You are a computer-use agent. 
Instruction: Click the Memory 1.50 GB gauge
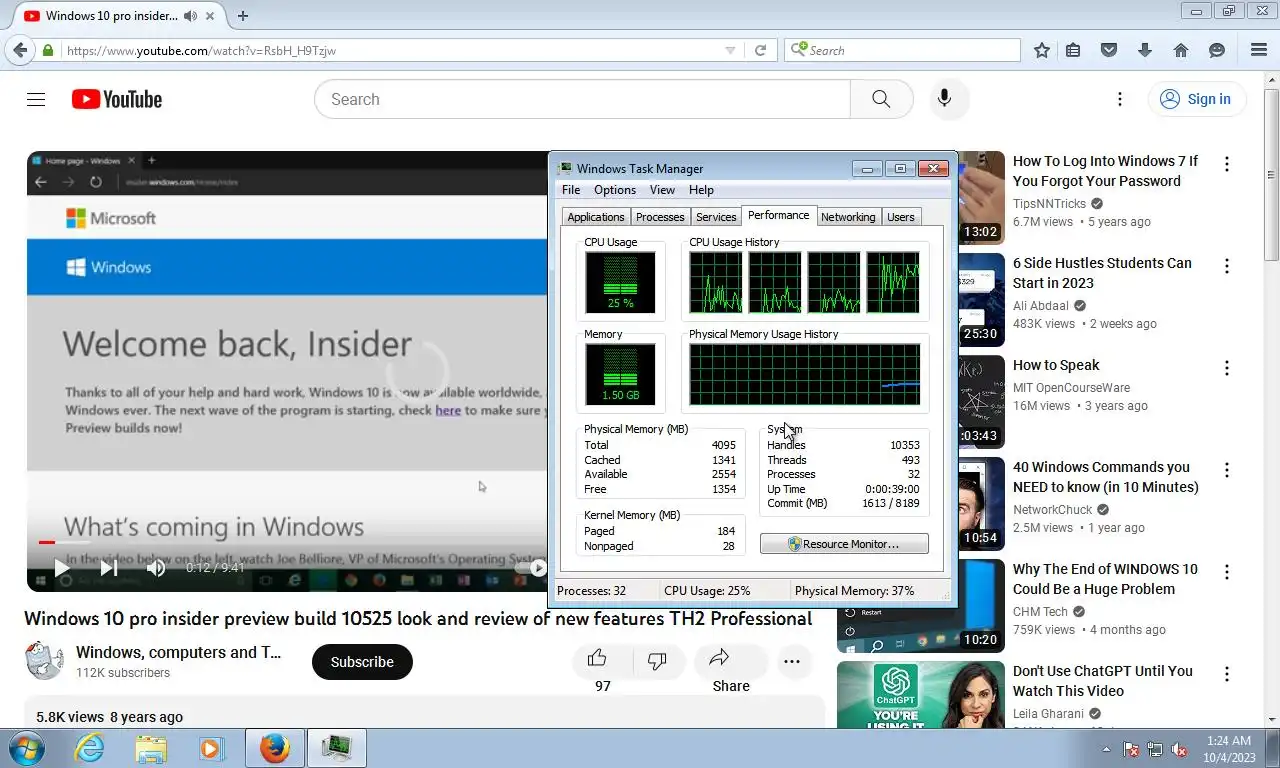(x=620, y=375)
